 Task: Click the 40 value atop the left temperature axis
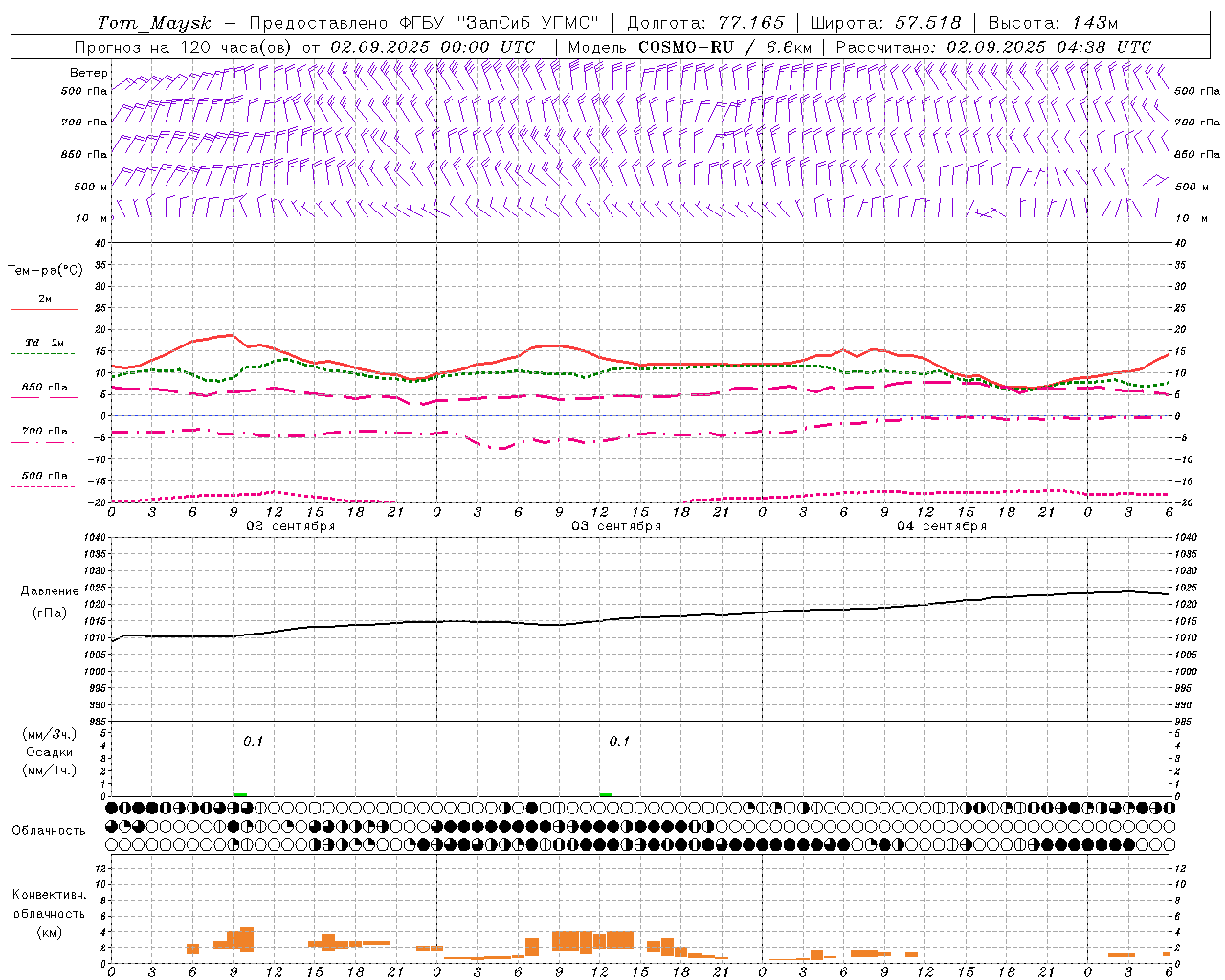[x=100, y=244]
